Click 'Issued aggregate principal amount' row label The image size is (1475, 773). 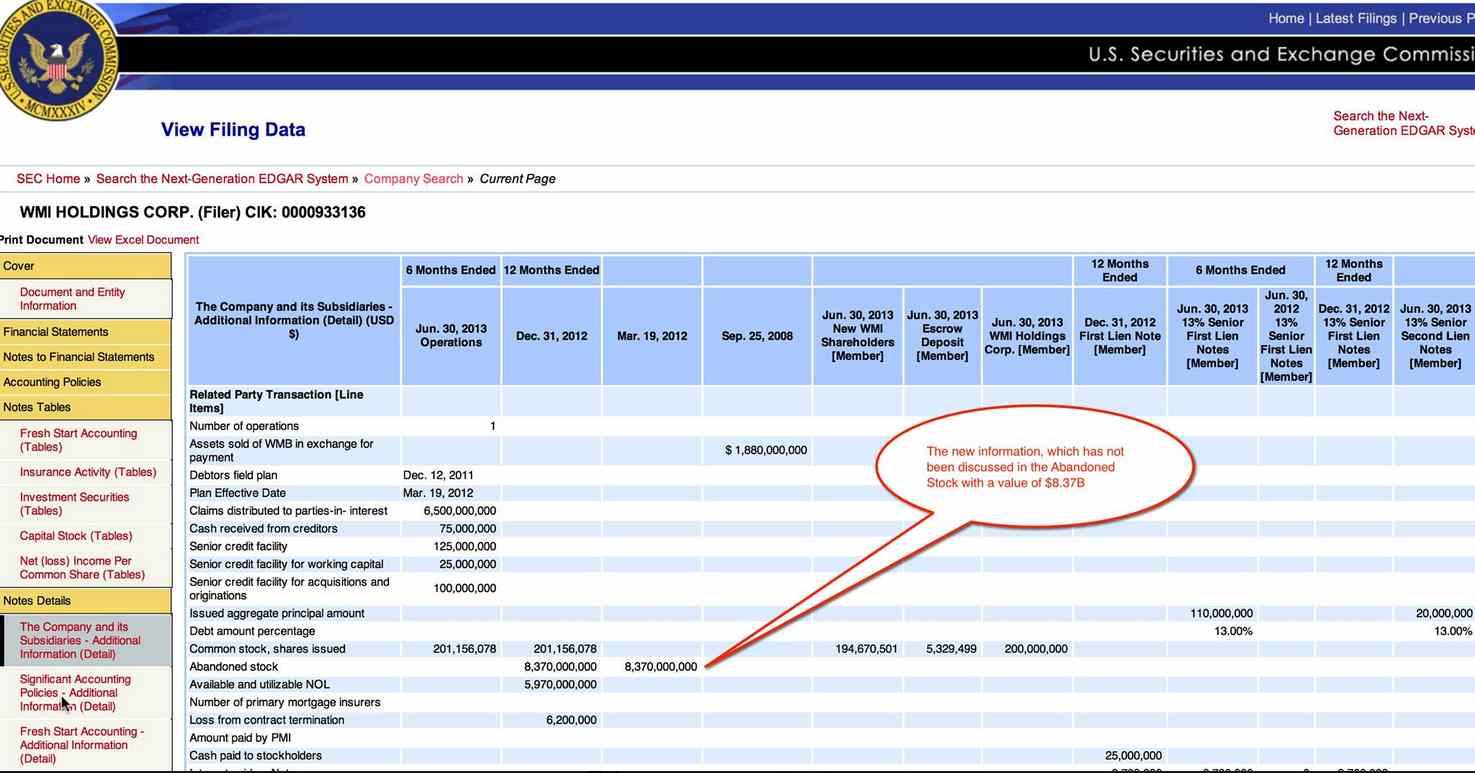click(x=277, y=614)
